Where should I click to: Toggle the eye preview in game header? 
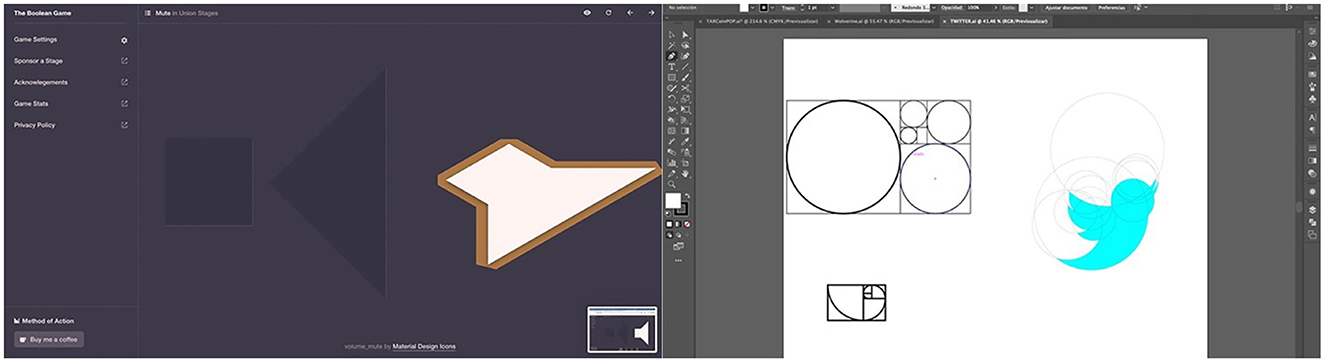point(587,13)
